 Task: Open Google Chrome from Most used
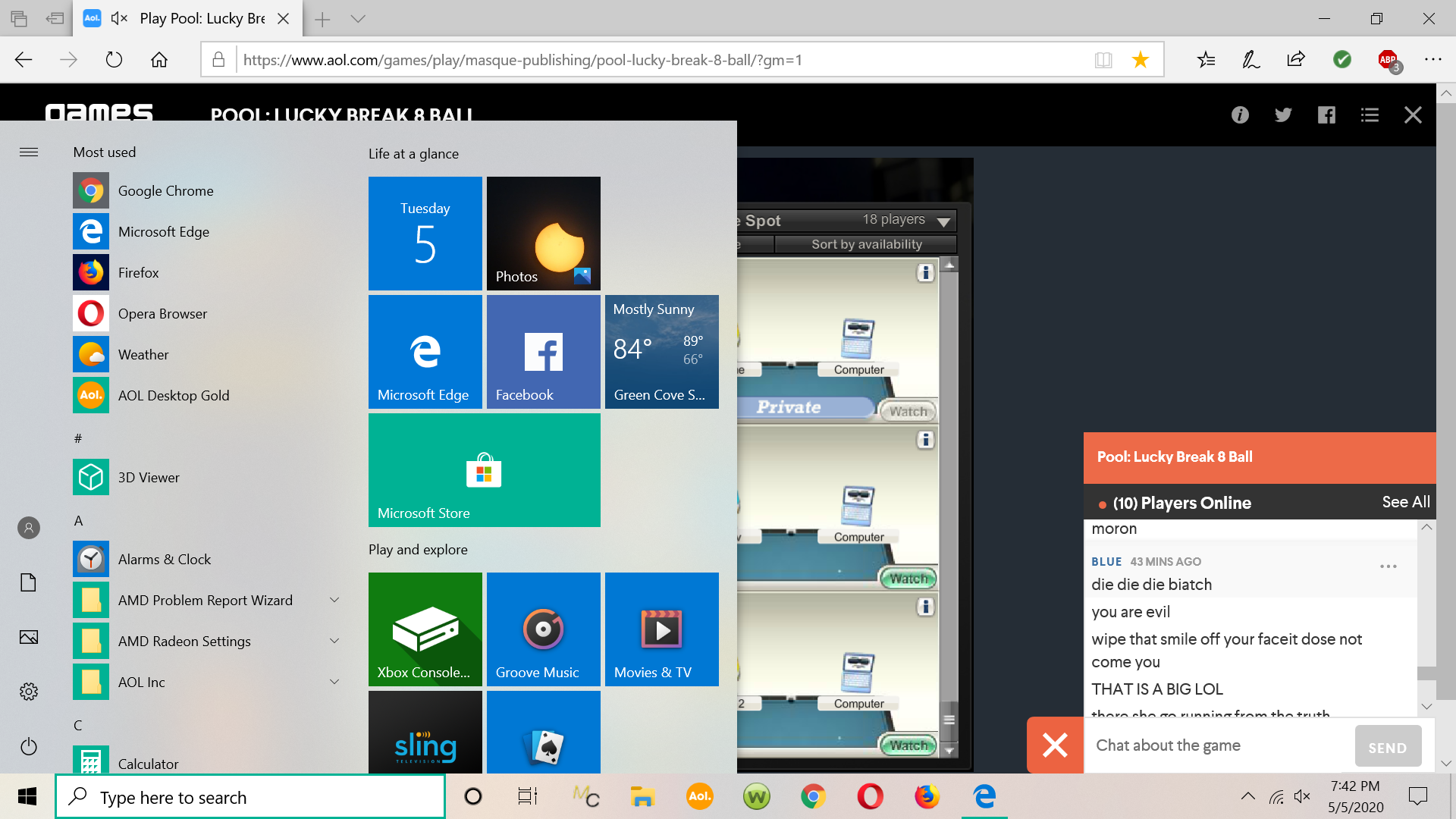tap(165, 190)
